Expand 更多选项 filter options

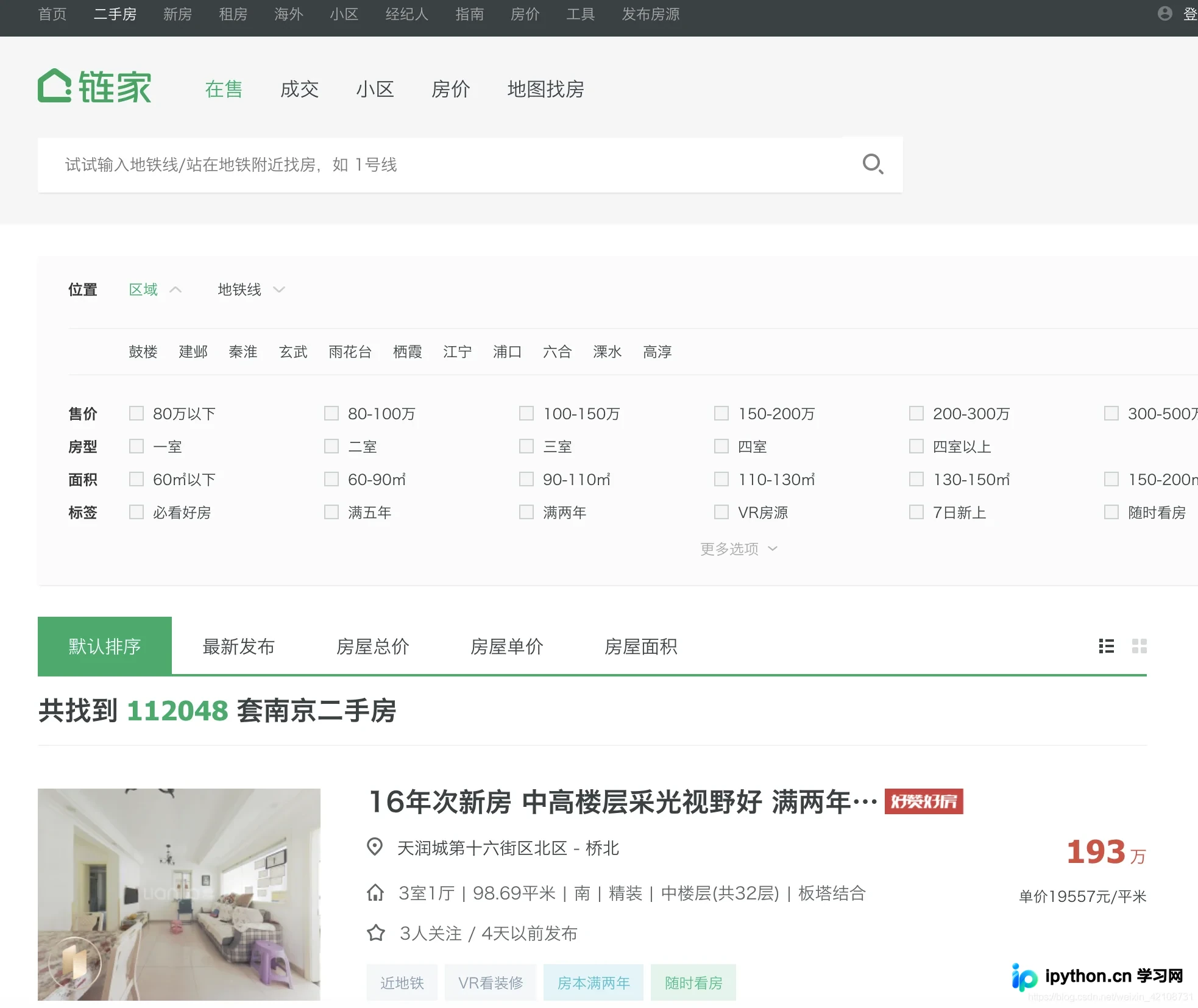click(x=739, y=549)
